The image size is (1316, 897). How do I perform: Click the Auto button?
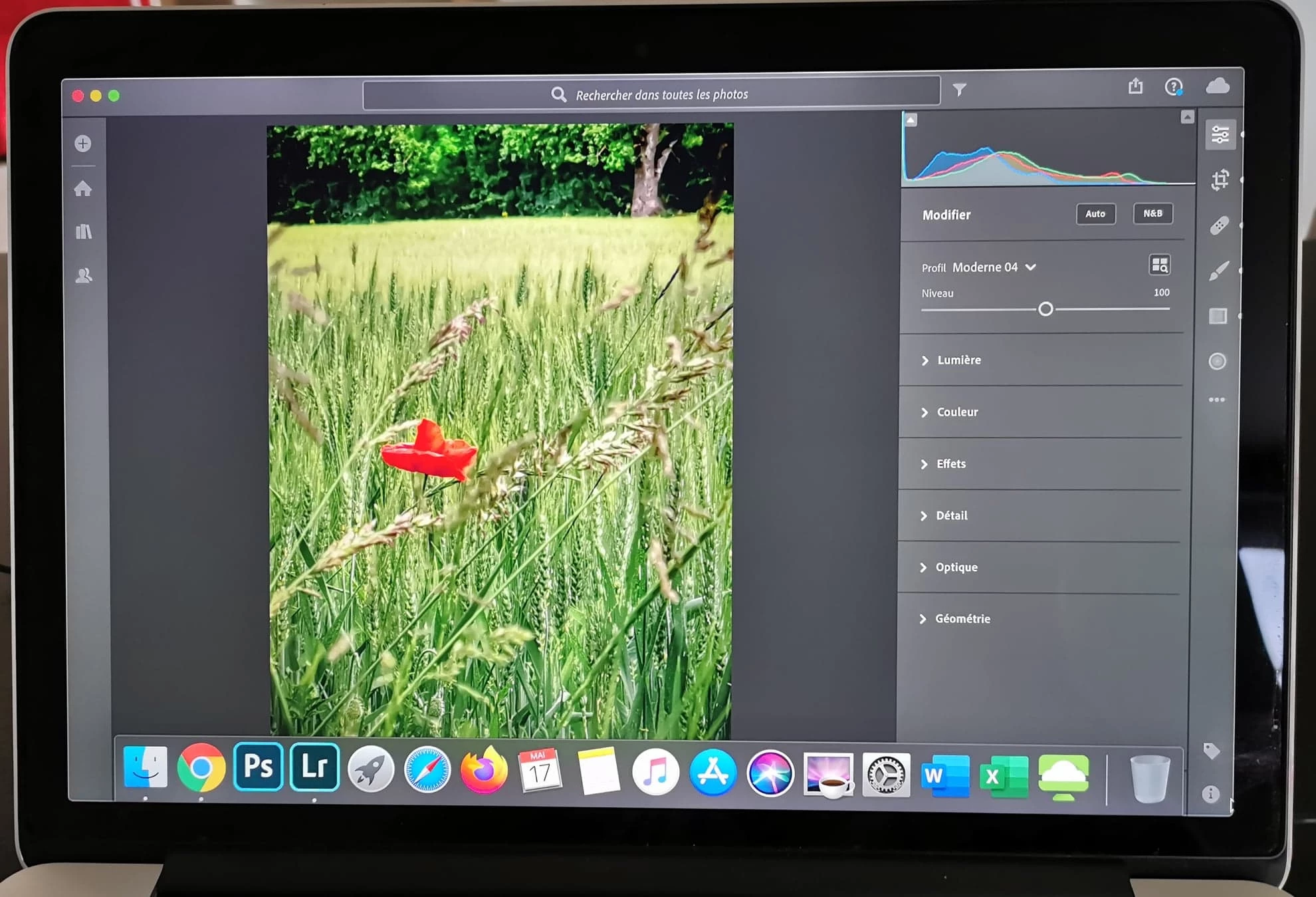click(x=1095, y=214)
